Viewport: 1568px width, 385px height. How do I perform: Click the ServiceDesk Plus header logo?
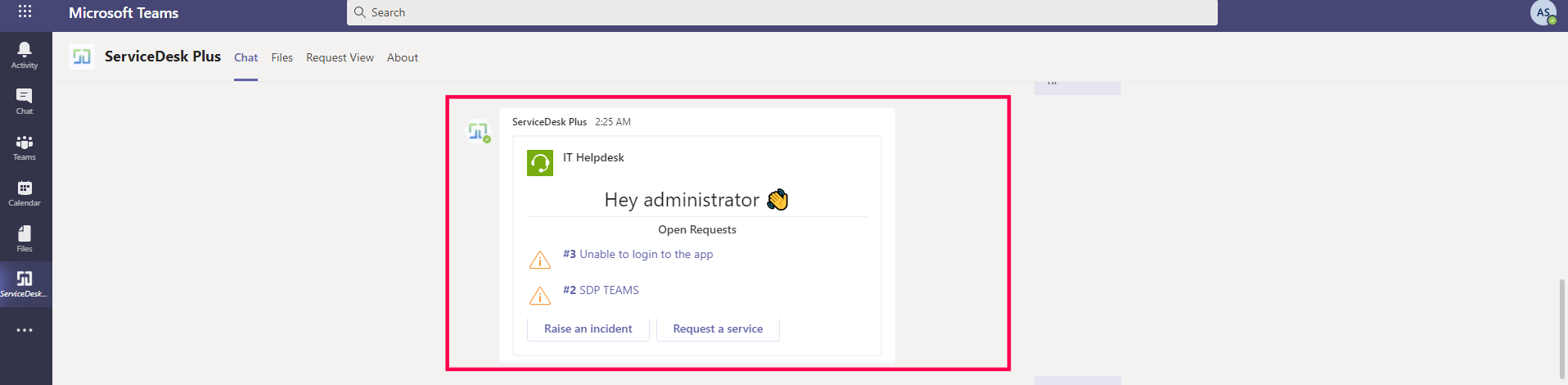click(82, 57)
